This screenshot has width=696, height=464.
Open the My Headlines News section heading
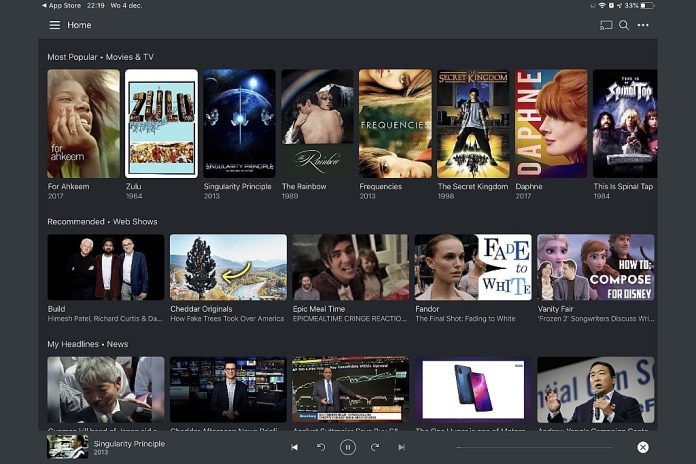(x=87, y=344)
